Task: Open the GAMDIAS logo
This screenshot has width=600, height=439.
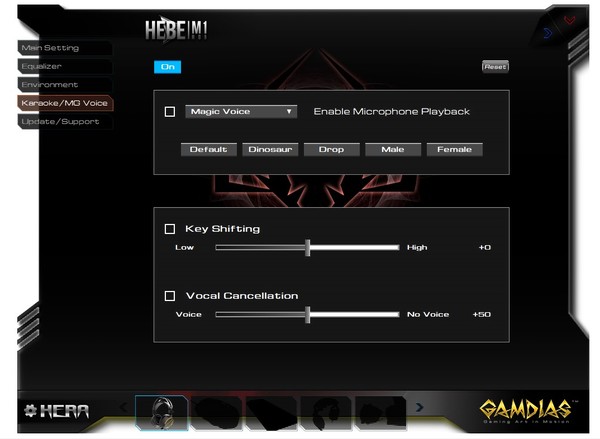Action: 528,411
